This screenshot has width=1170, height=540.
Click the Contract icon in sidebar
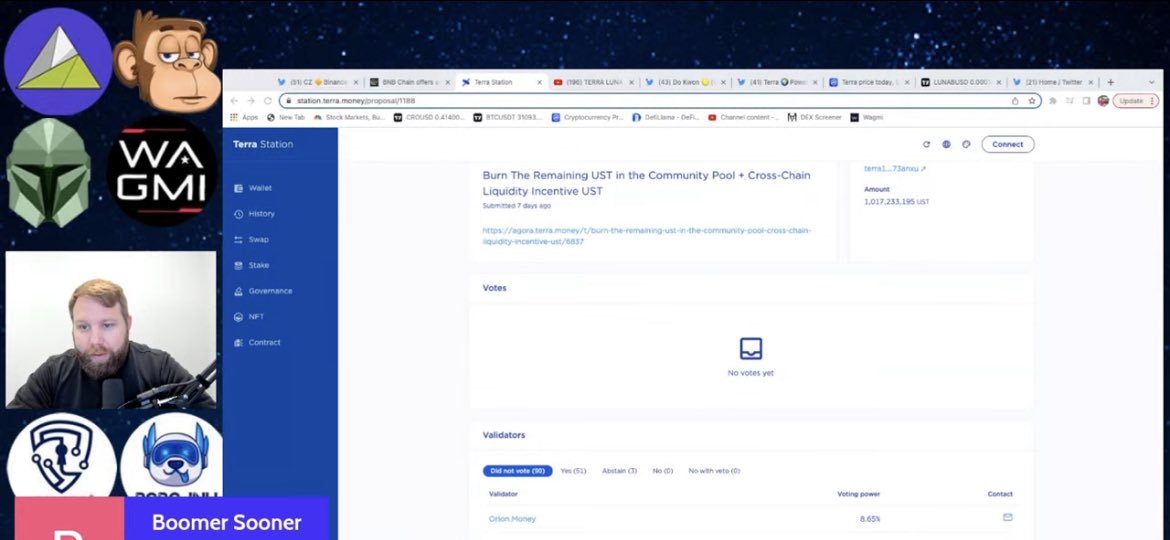pos(239,343)
